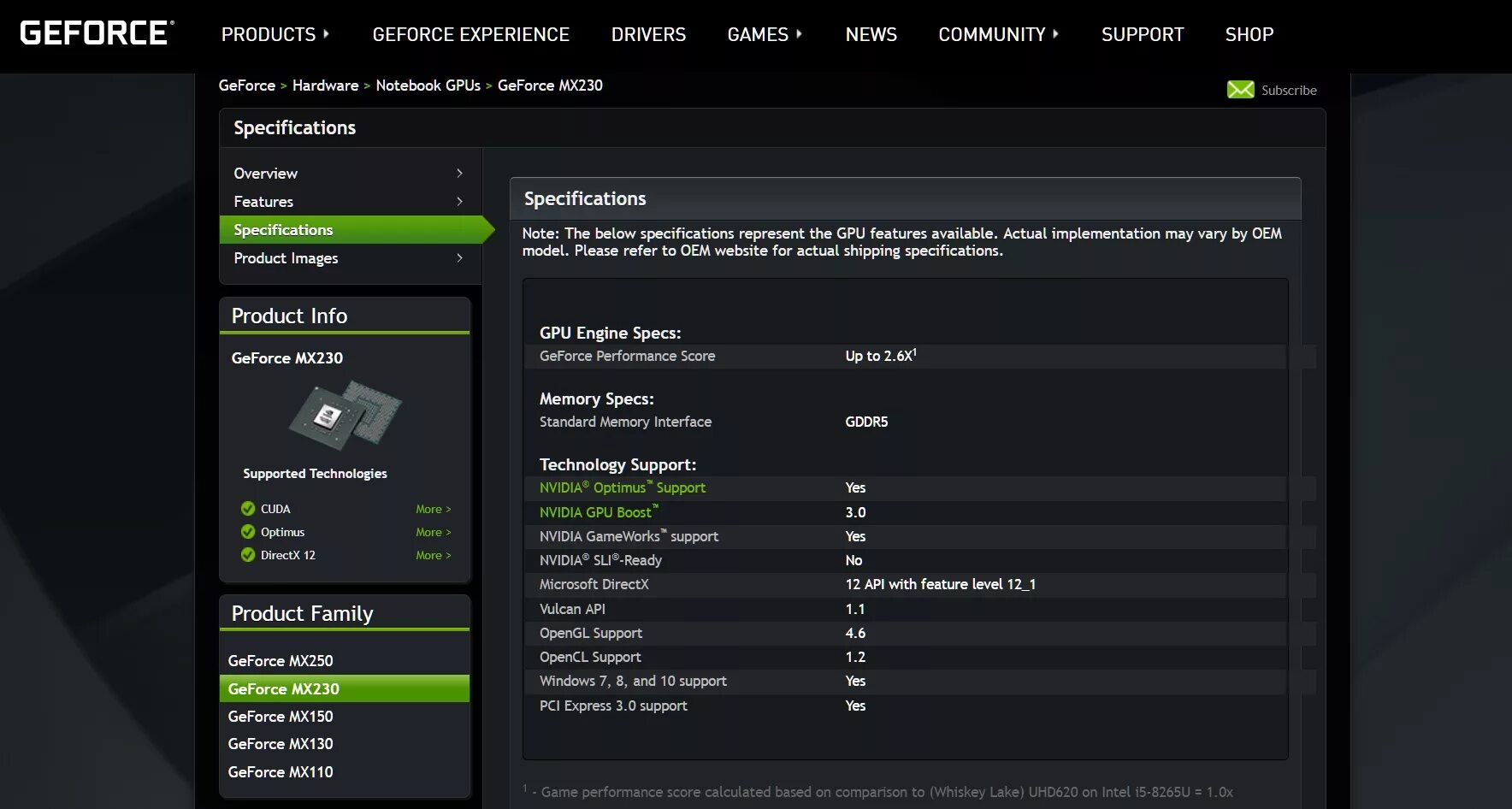1512x809 pixels.
Task: Click the PCI Express 3.0 support label
Action: 613,706
